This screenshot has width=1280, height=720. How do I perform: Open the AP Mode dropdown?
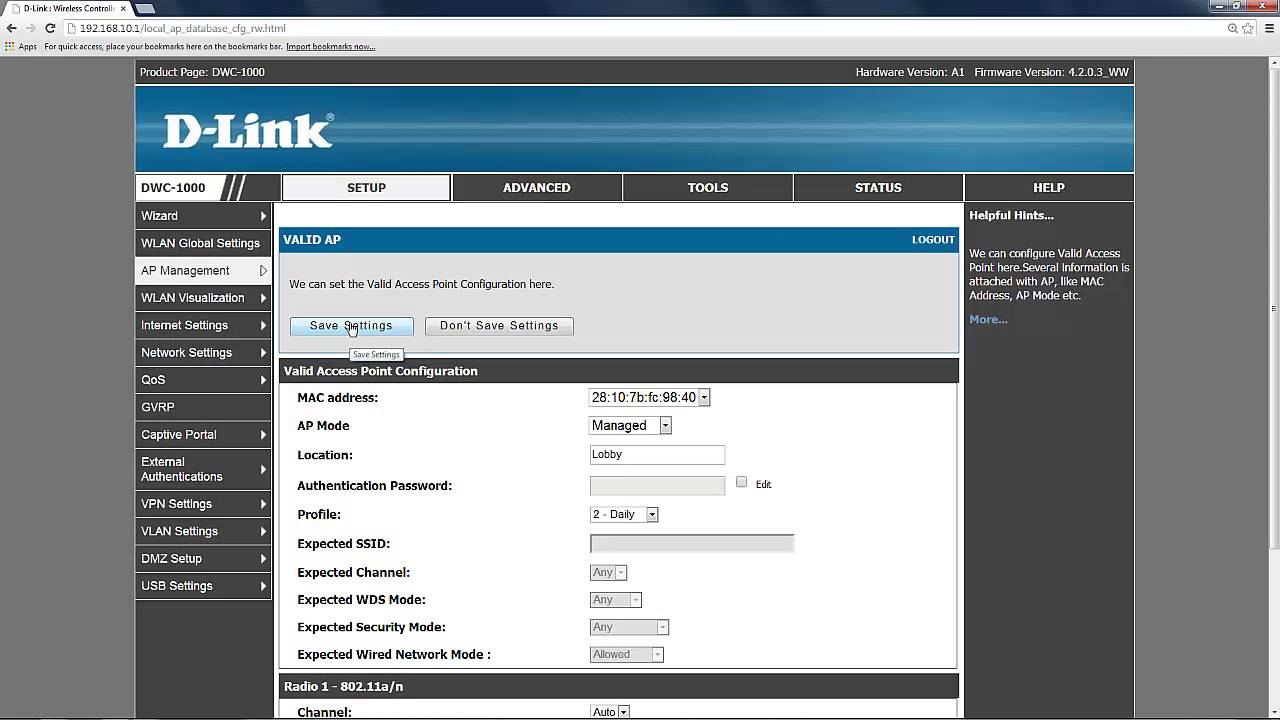tap(631, 425)
